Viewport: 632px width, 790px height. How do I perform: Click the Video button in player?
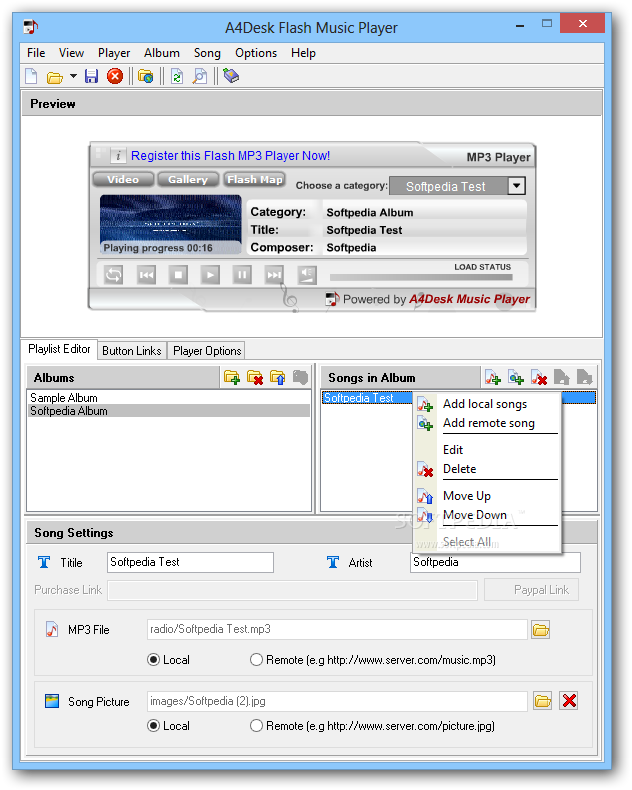tap(123, 179)
